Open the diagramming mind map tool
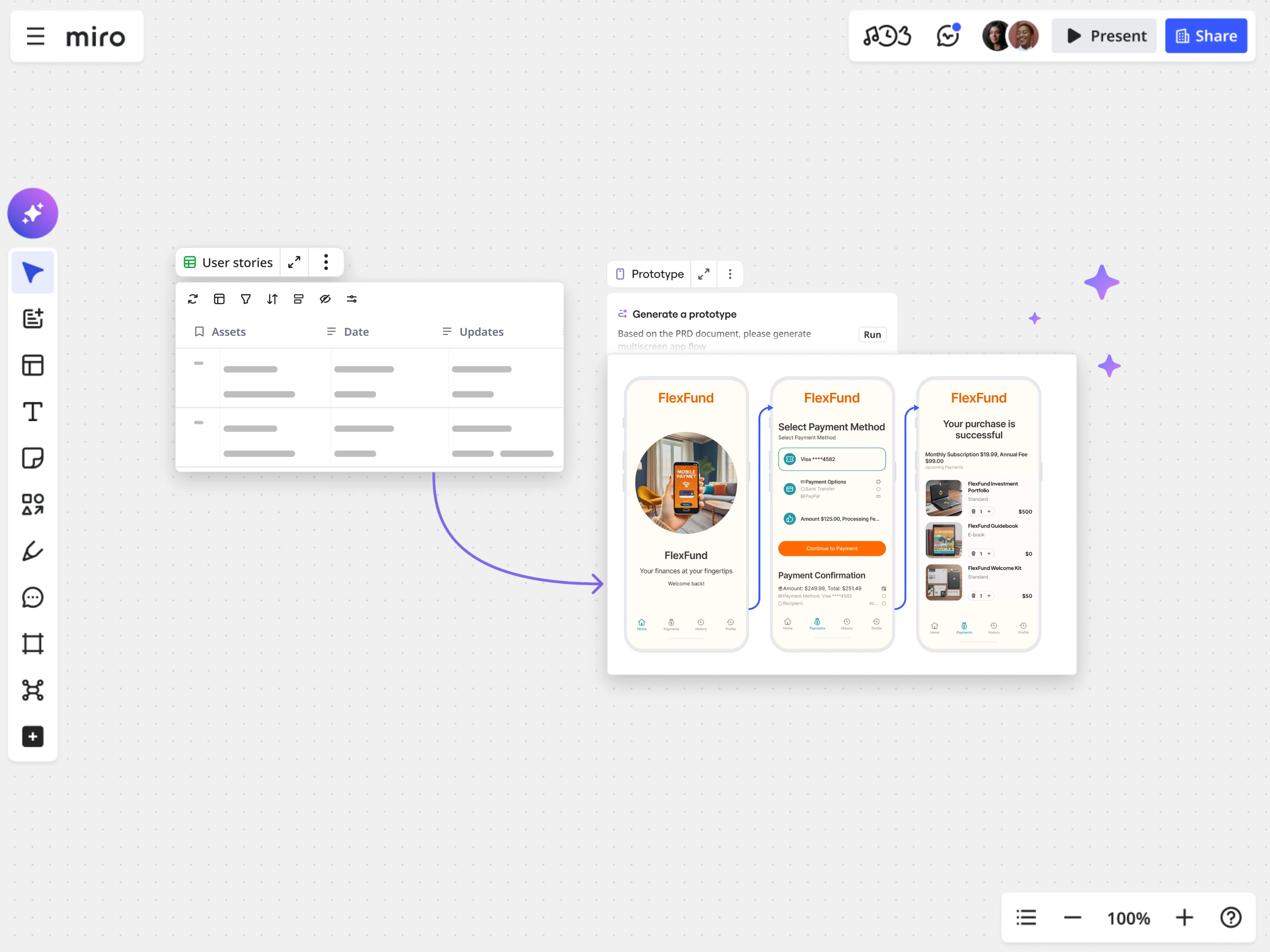 click(33, 690)
